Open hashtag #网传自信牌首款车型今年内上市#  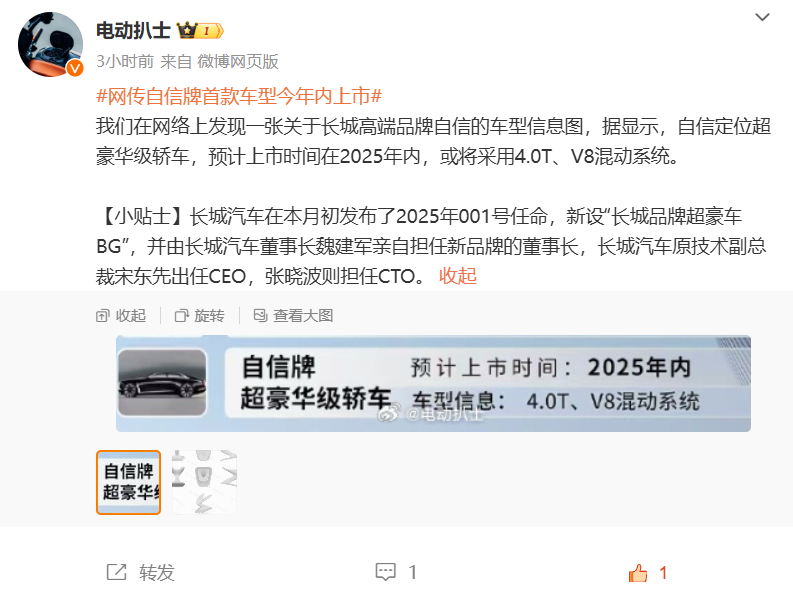[239, 96]
